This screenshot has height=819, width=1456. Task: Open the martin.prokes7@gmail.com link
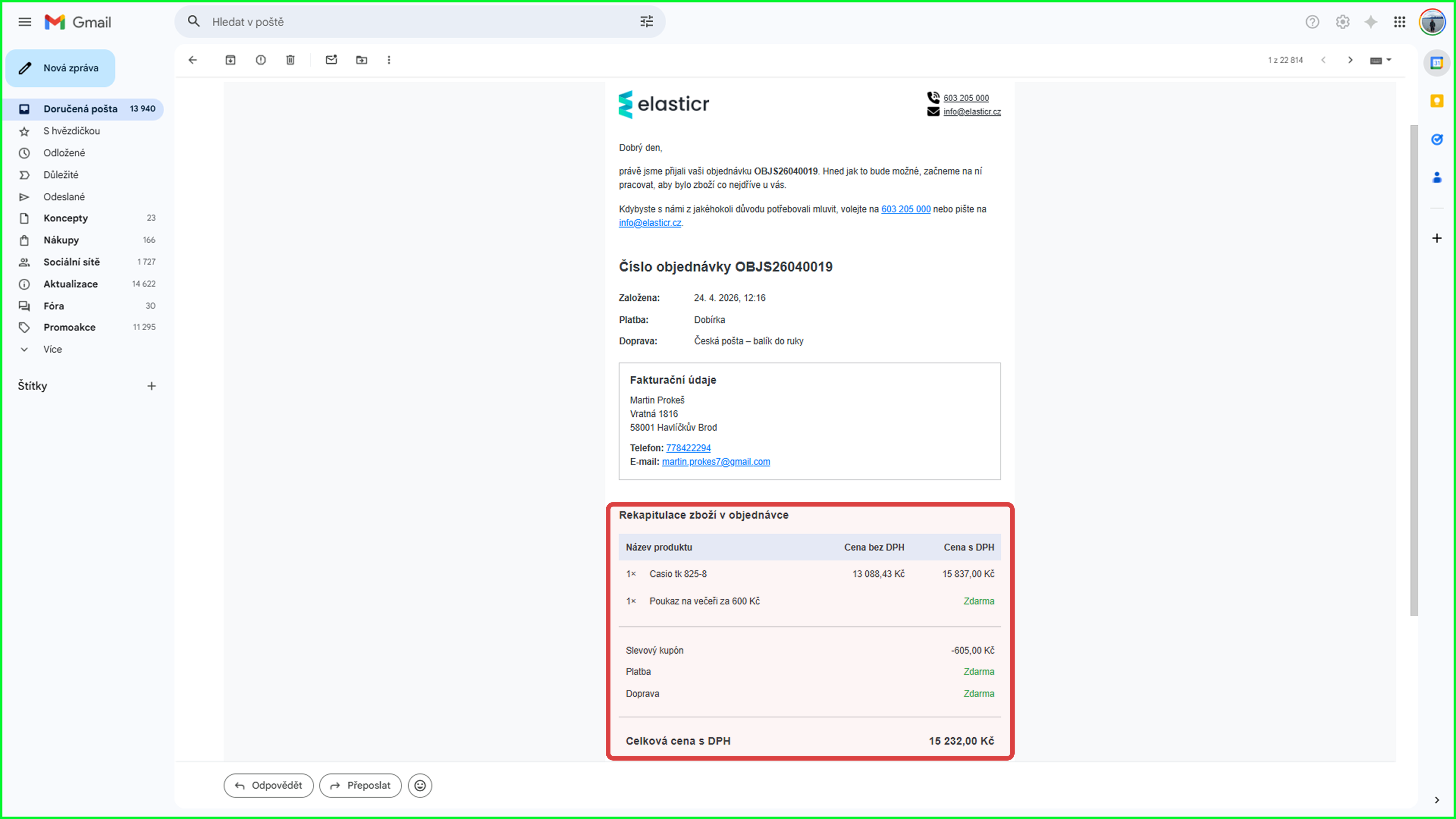pos(715,462)
